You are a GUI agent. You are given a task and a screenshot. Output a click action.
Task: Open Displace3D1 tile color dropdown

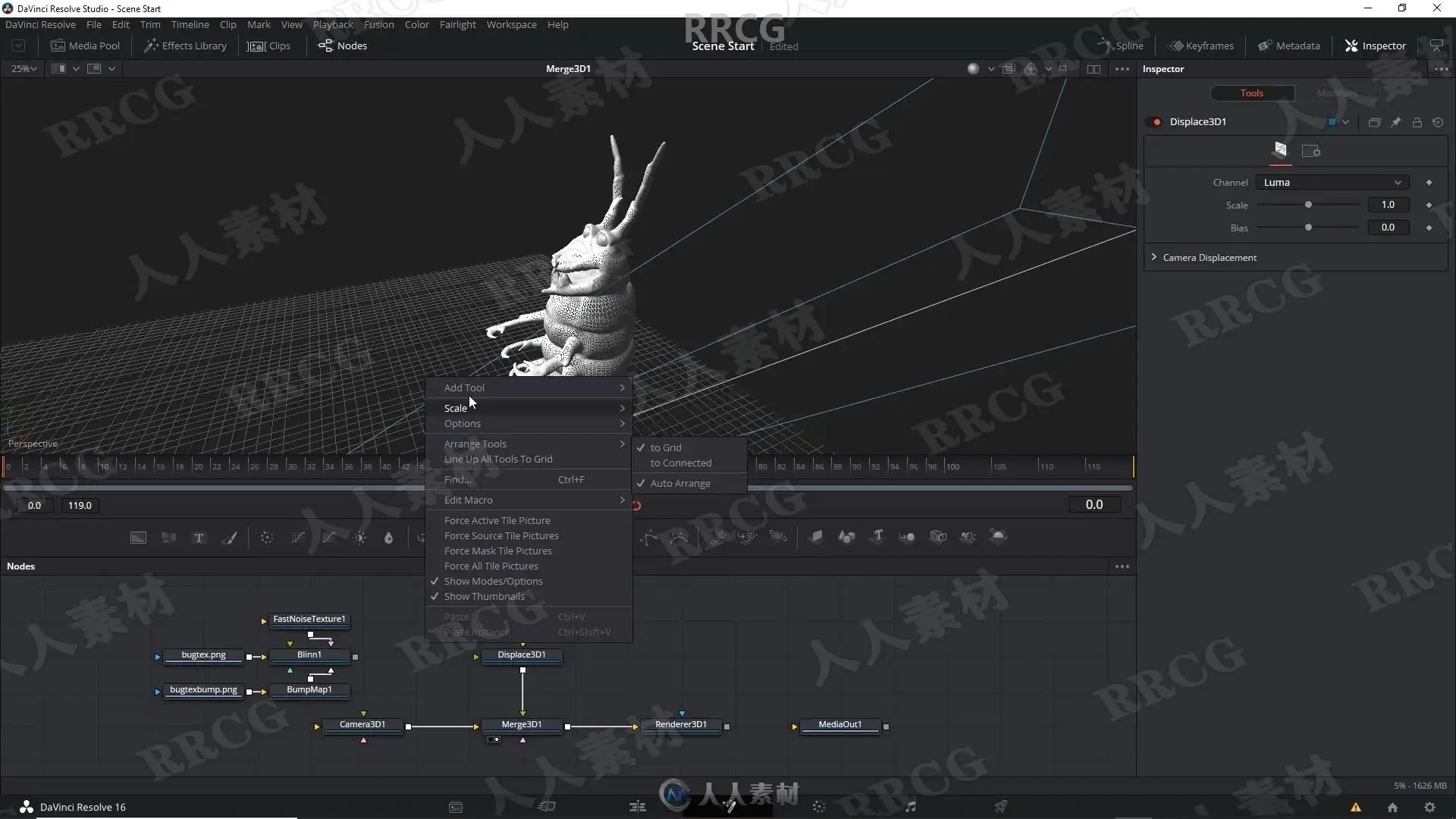coord(1345,122)
